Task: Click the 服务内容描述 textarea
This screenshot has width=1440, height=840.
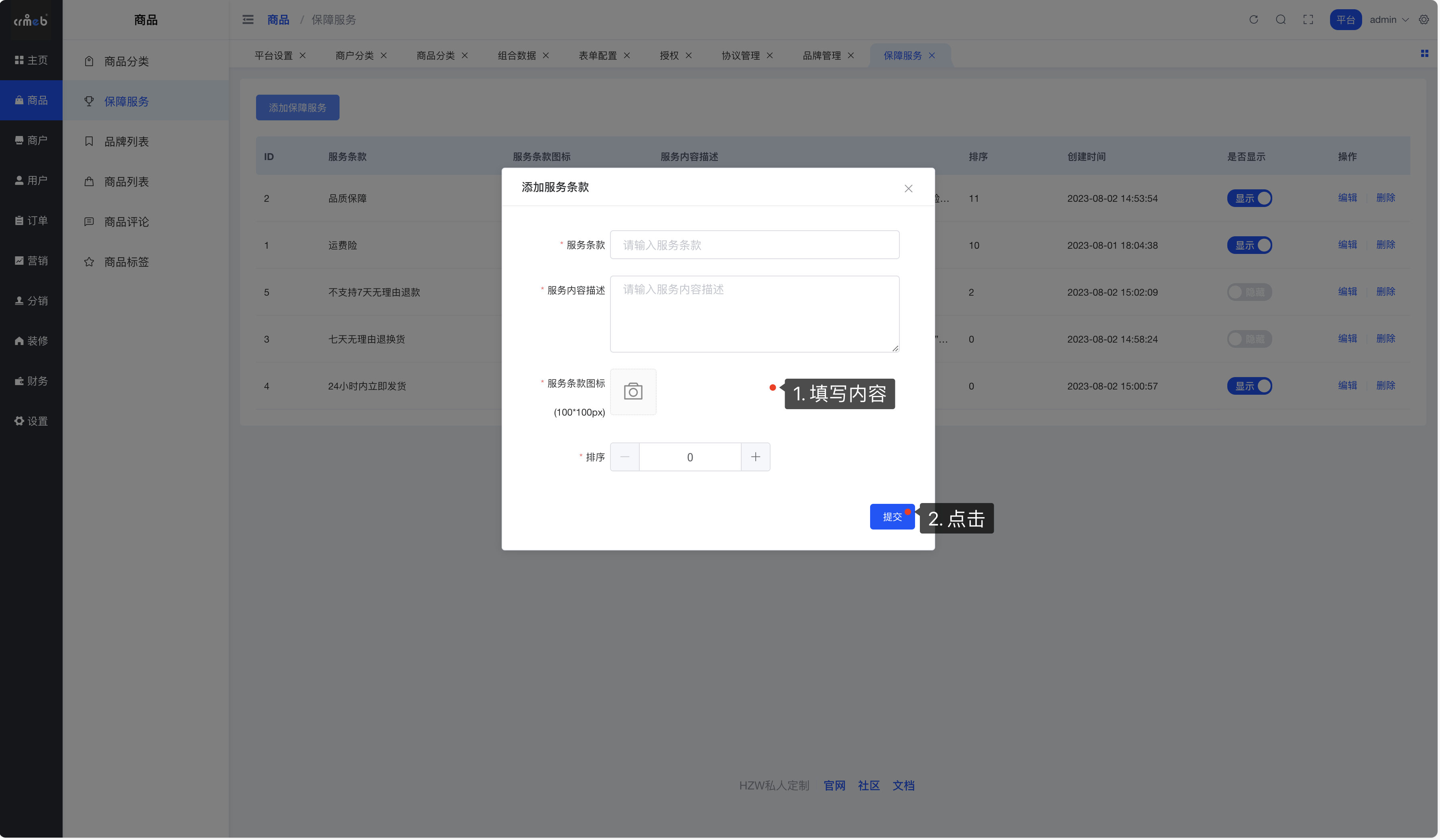Action: (754, 314)
